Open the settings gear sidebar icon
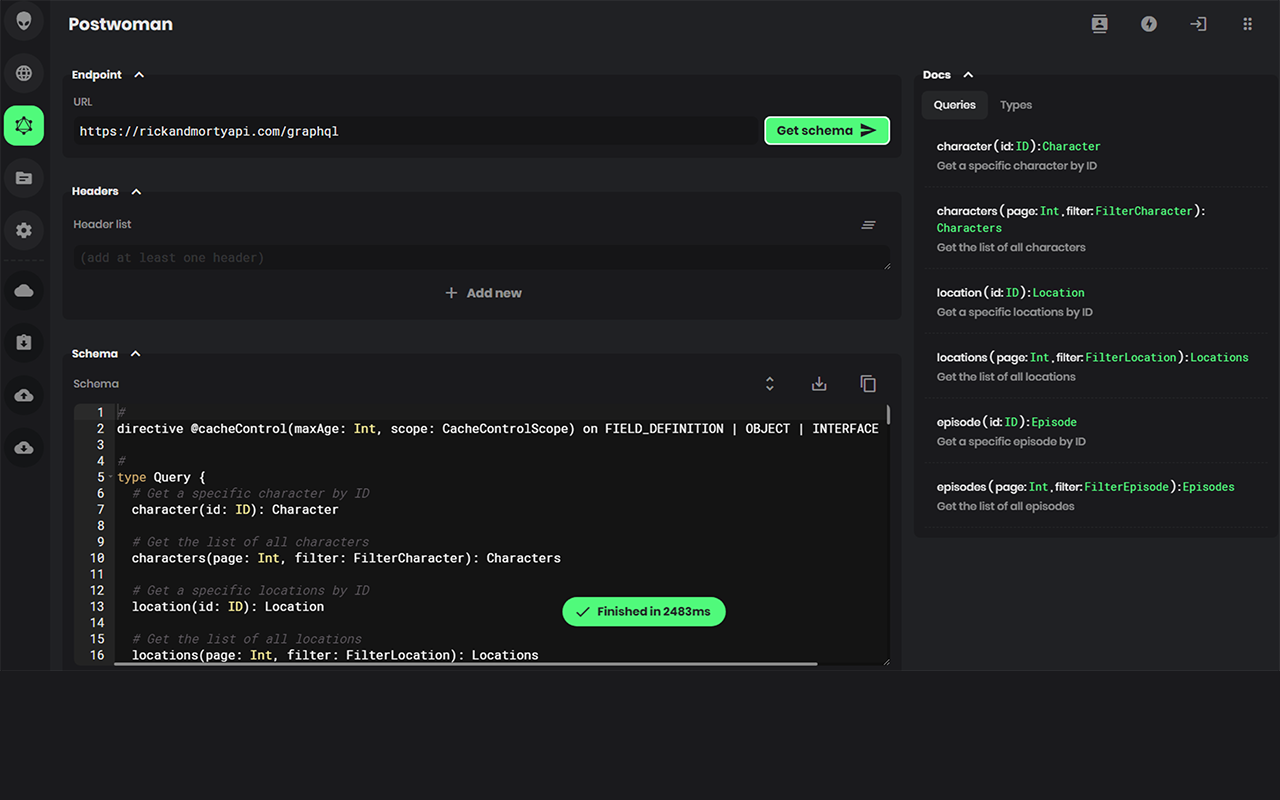Image resolution: width=1280 pixels, height=800 pixels. coord(24,230)
